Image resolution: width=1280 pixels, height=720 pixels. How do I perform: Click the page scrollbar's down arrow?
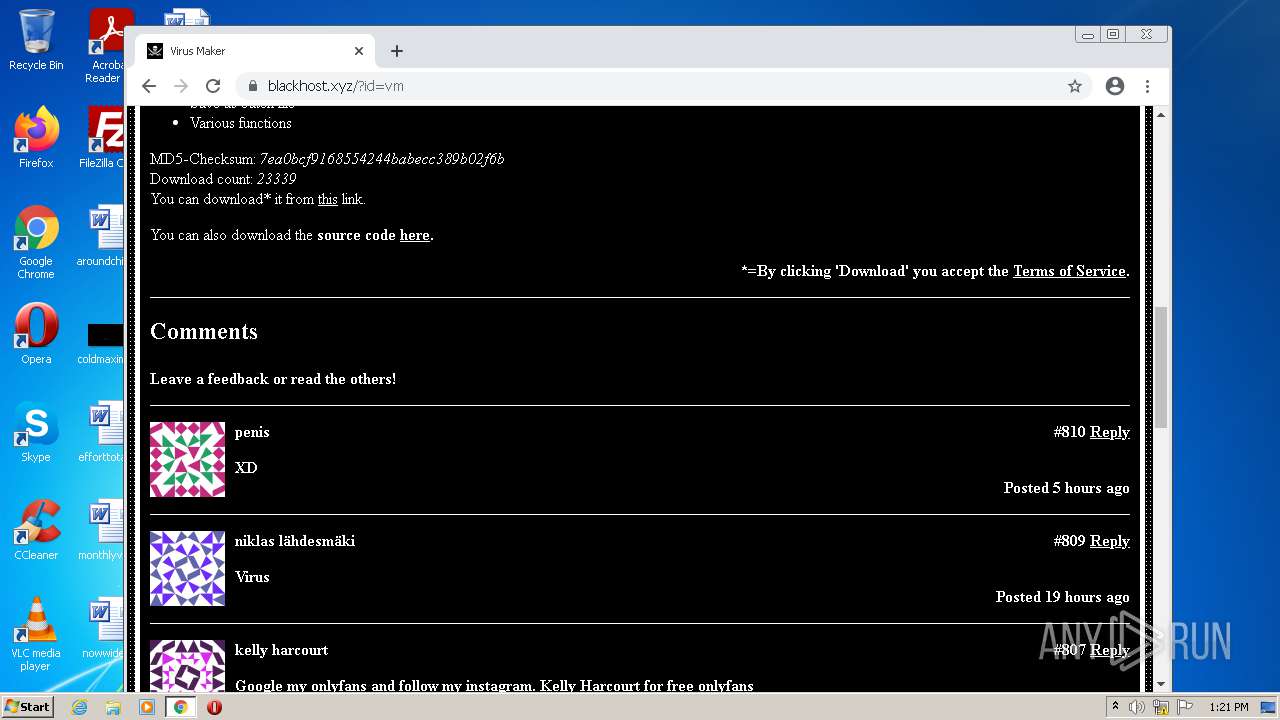click(x=1161, y=684)
